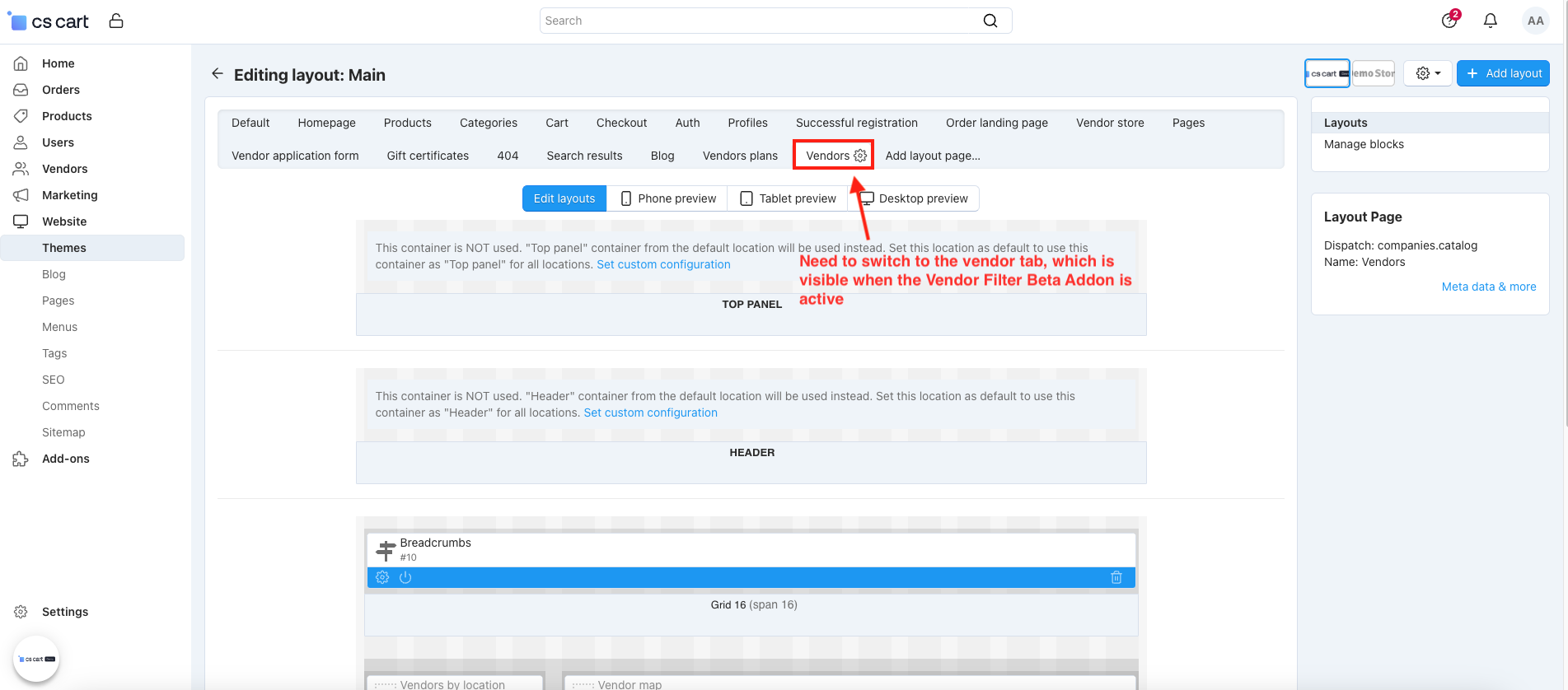Image resolution: width=1568 pixels, height=690 pixels.
Task: Click the Marketing megaphone icon
Action: tap(21, 195)
